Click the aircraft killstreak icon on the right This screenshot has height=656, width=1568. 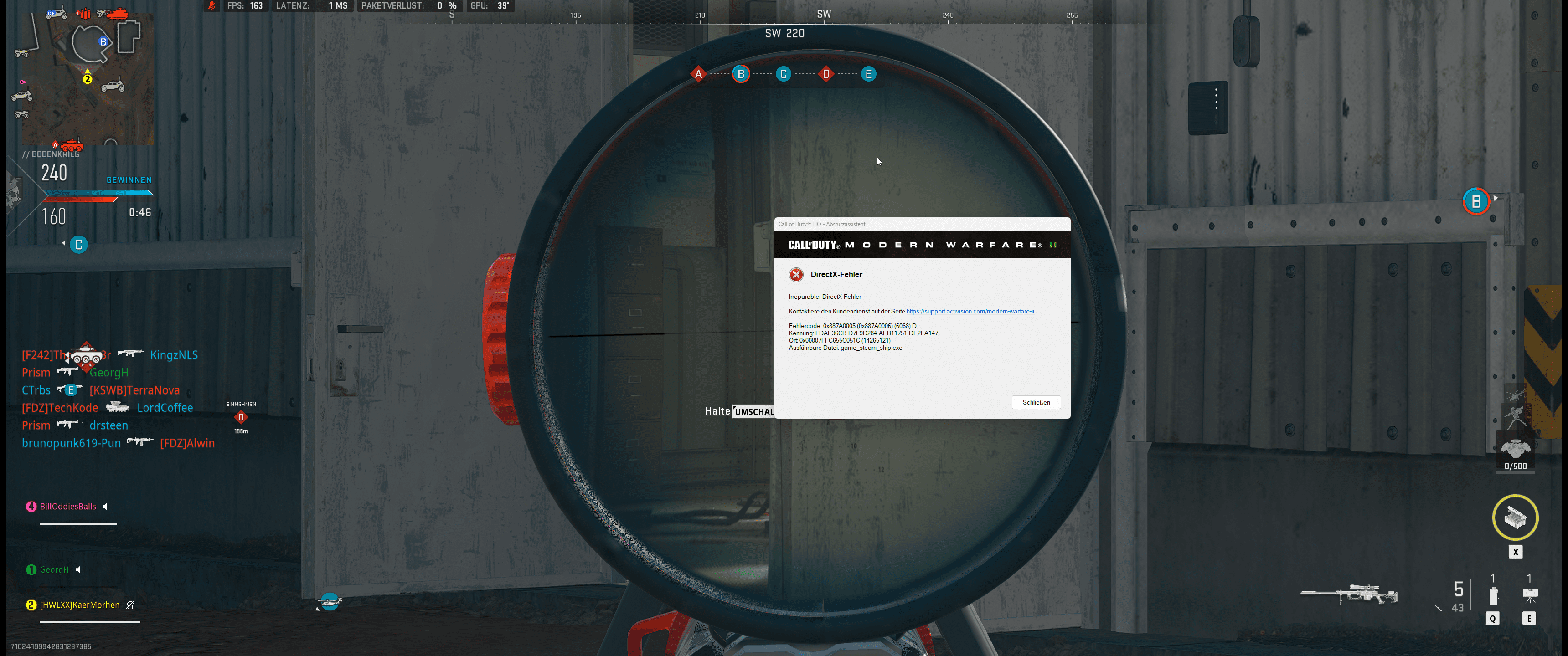tap(1515, 395)
